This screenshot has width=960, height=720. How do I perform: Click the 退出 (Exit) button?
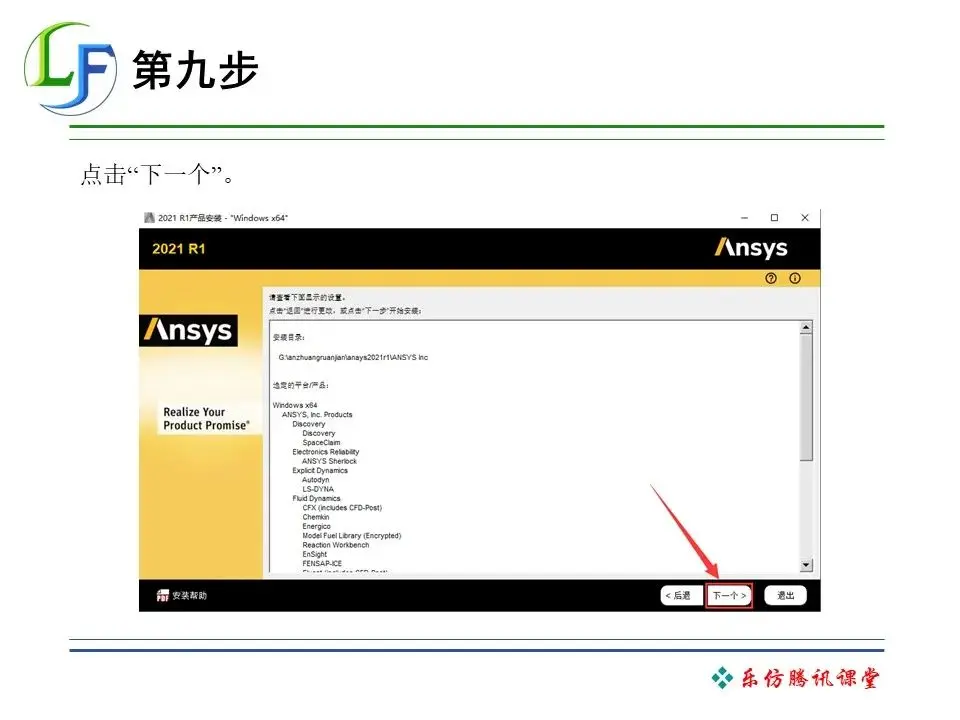click(x=786, y=595)
